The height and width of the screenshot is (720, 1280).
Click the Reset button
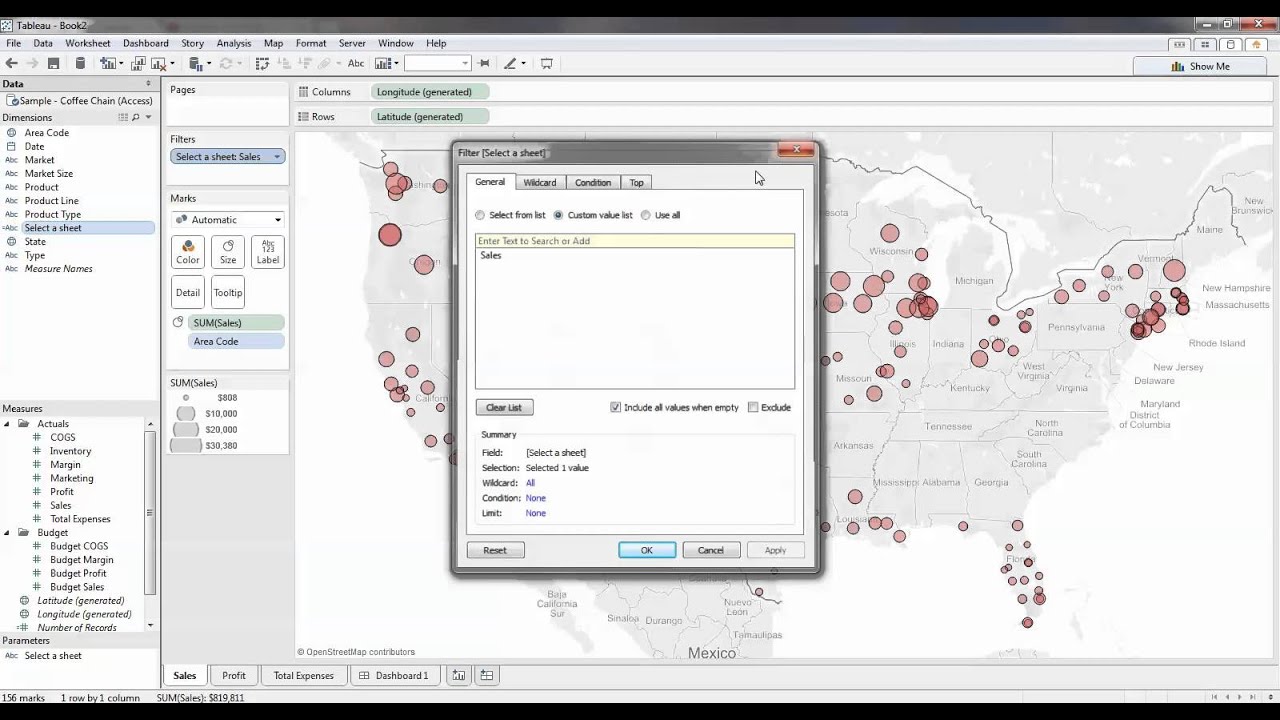495,550
